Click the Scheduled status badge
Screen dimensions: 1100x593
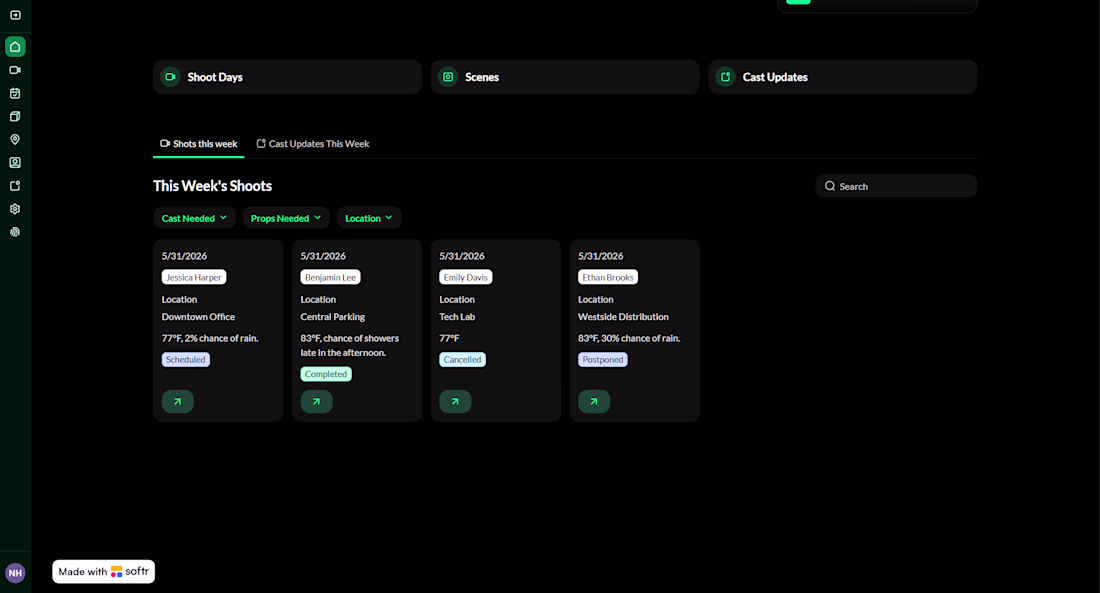186,359
